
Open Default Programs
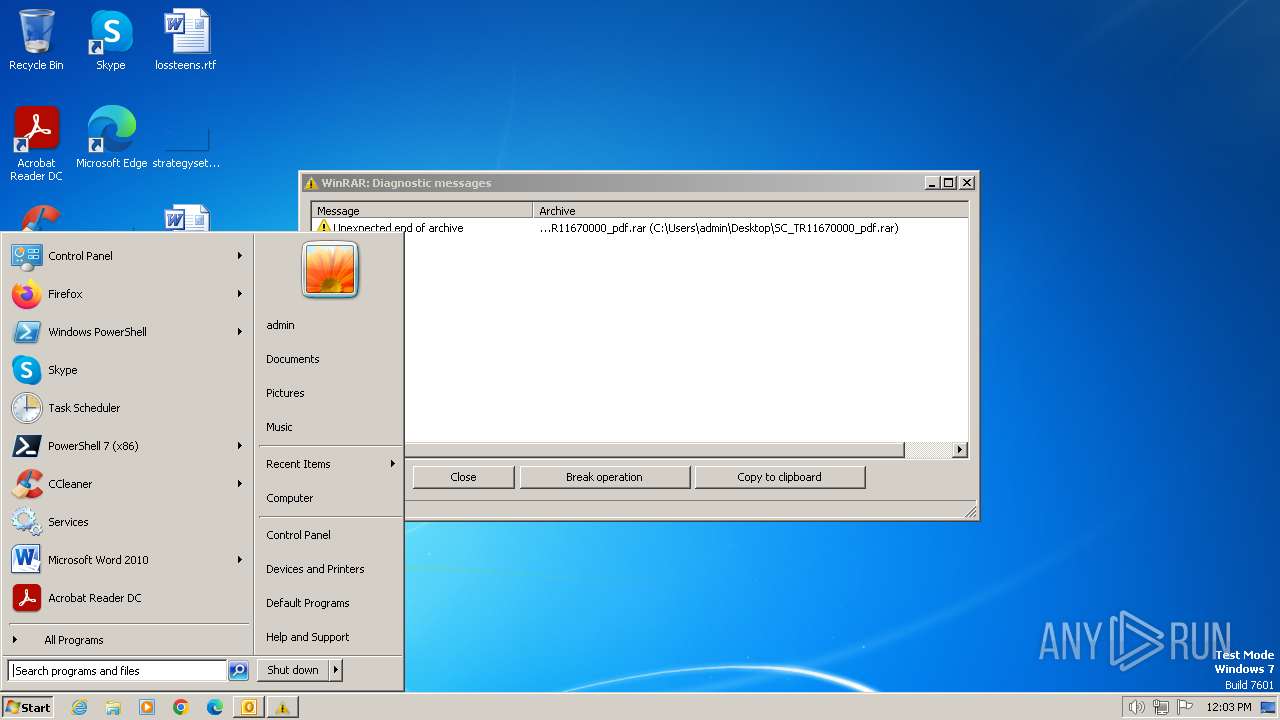pyautogui.click(x=308, y=603)
